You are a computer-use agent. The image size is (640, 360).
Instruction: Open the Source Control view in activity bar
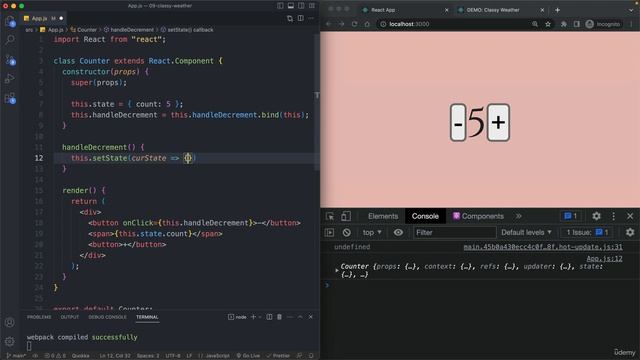coord(10,60)
